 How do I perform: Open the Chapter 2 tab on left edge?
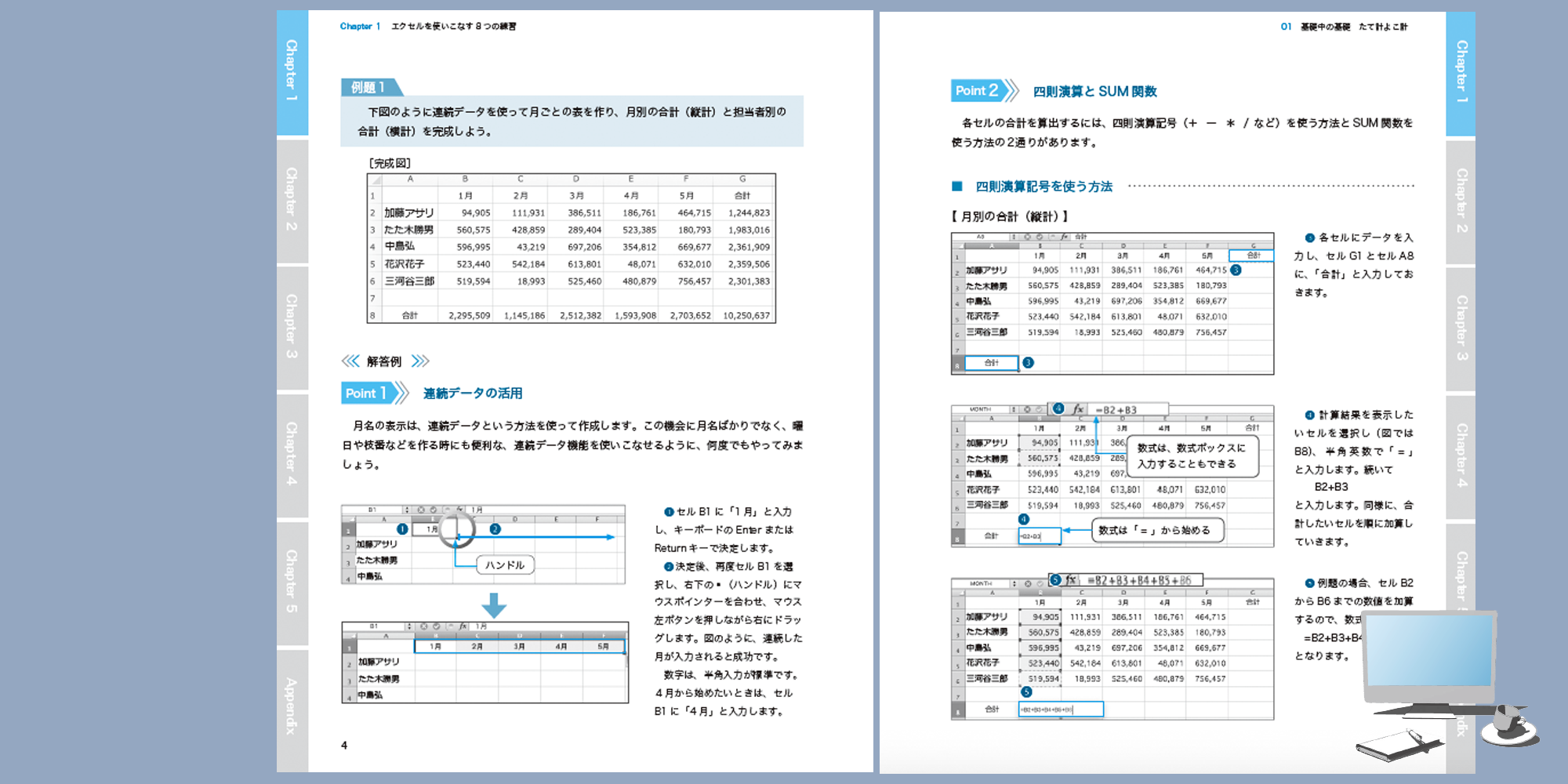pos(292,199)
